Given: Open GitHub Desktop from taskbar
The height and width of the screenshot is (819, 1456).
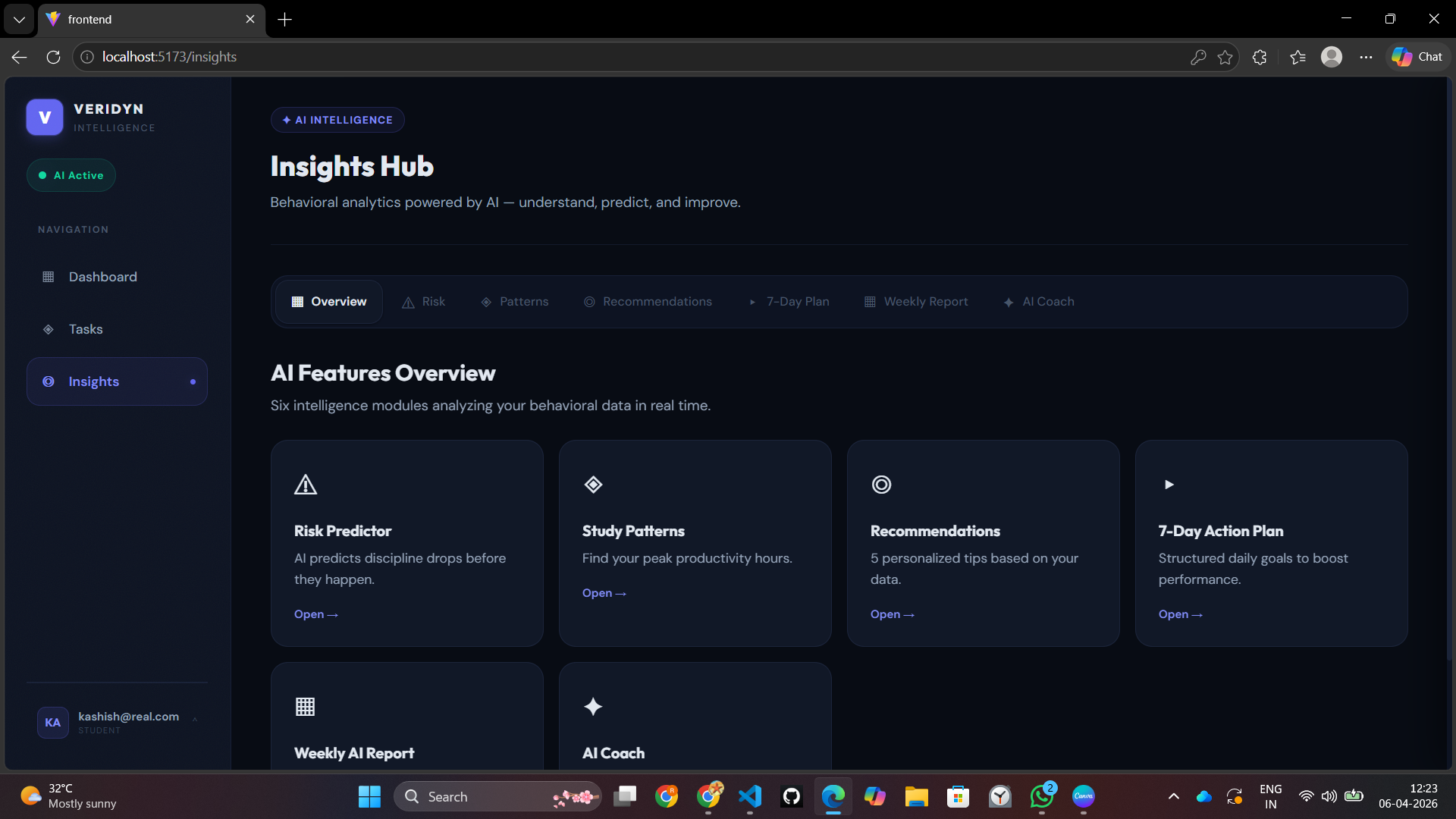Looking at the screenshot, I should pos(792,796).
